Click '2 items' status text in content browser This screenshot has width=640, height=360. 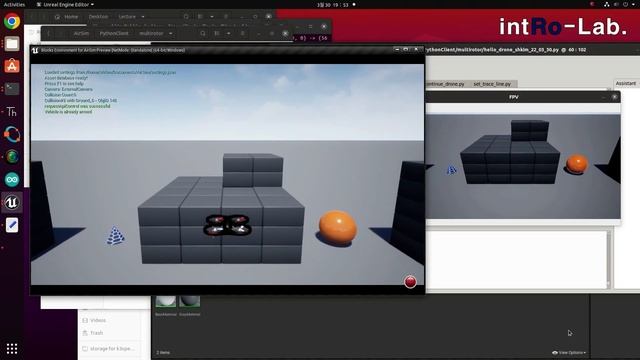[x=163, y=353]
